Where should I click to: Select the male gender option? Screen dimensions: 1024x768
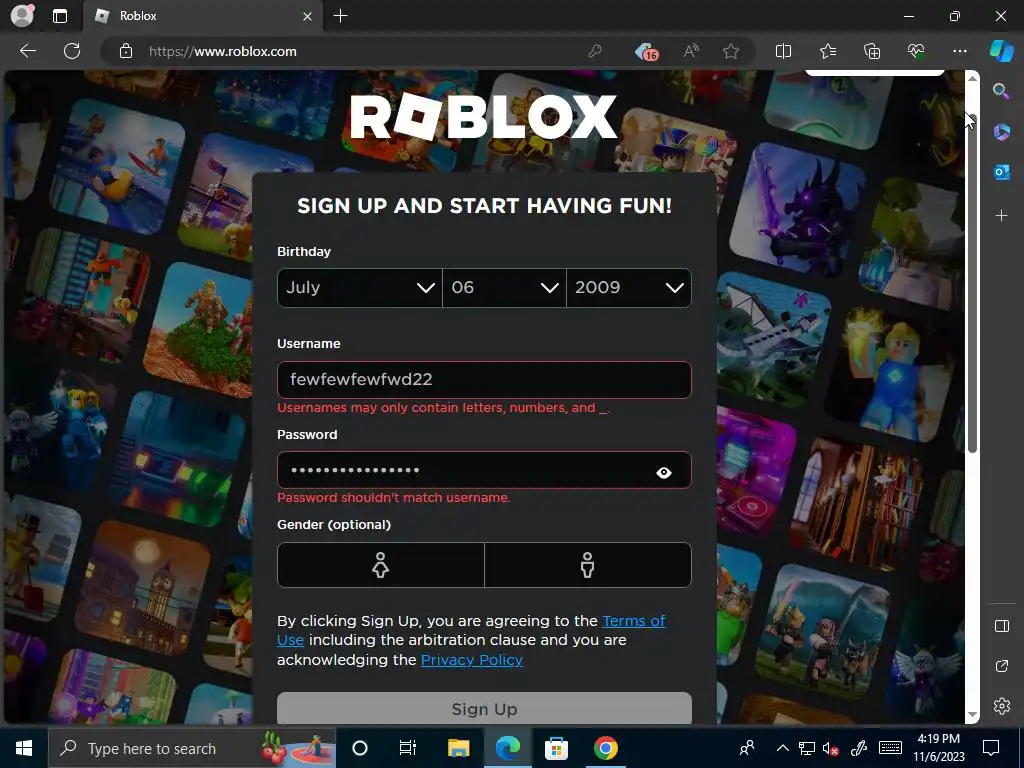pyautogui.click(x=588, y=565)
